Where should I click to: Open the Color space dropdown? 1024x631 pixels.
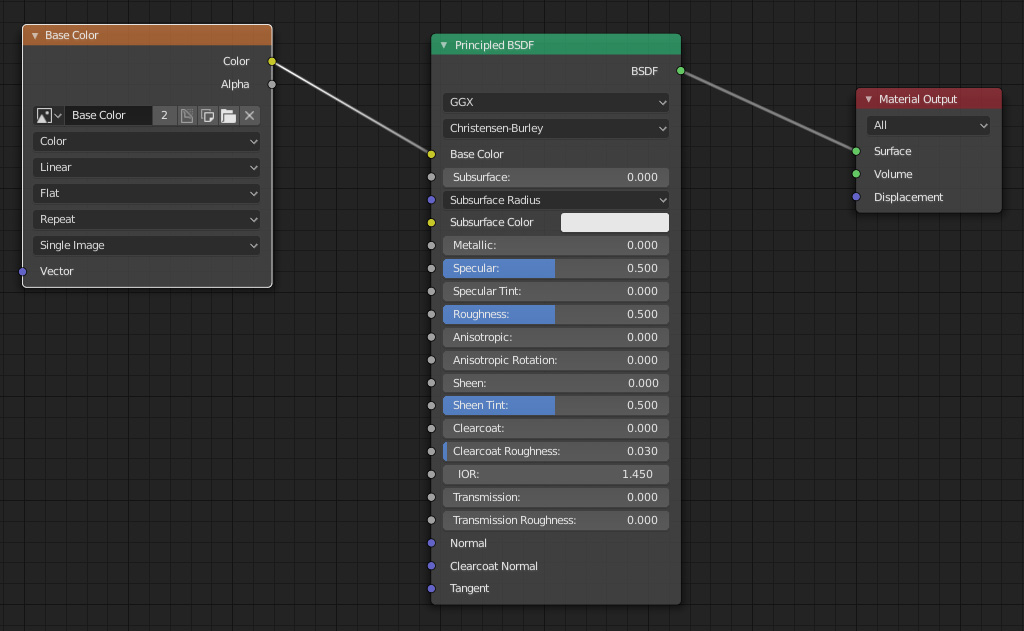146,141
